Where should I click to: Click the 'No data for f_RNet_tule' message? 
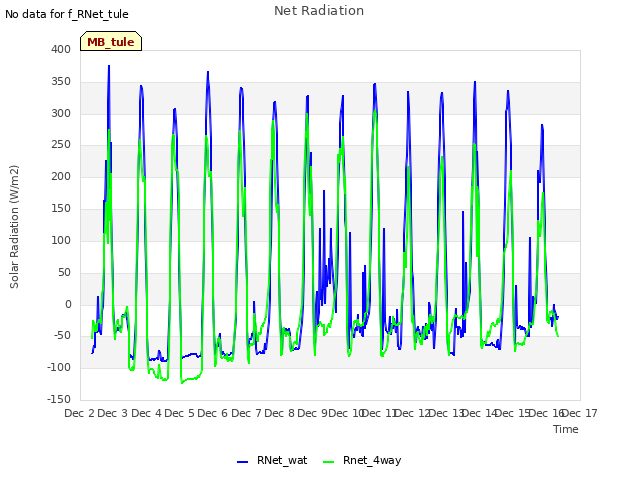pyautogui.click(x=67, y=14)
